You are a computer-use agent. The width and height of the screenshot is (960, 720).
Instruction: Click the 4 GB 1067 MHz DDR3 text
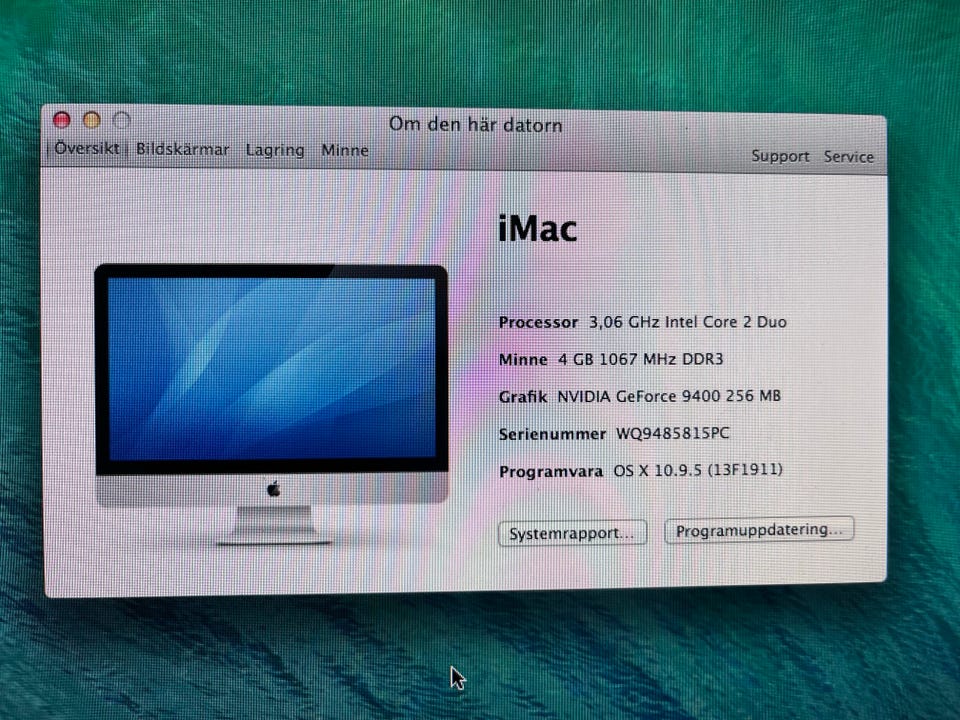coord(640,359)
